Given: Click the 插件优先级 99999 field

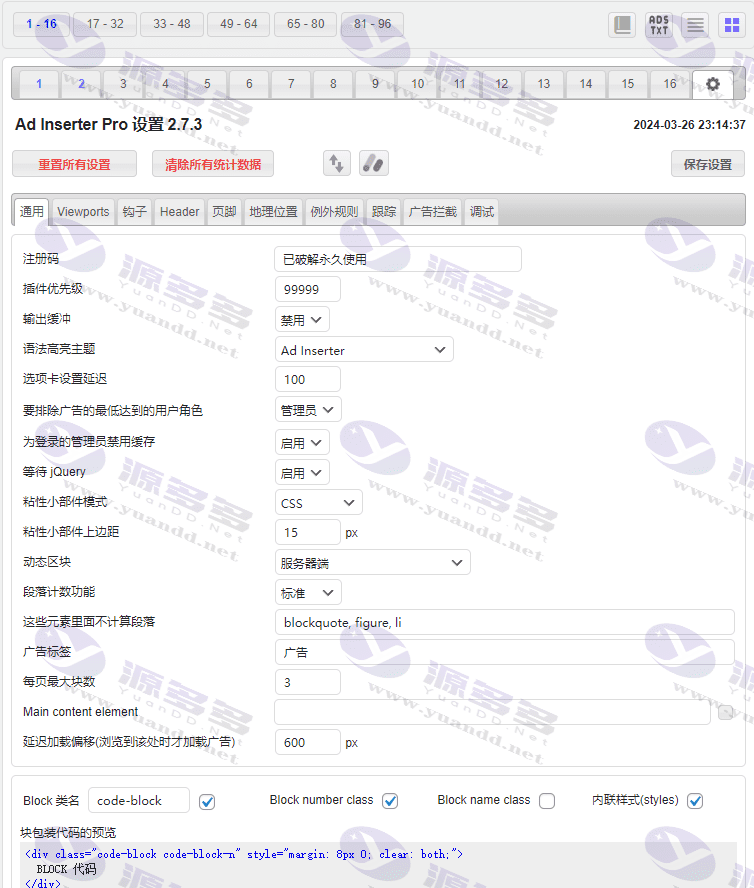Looking at the screenshot, I should (x=308, y=289).
